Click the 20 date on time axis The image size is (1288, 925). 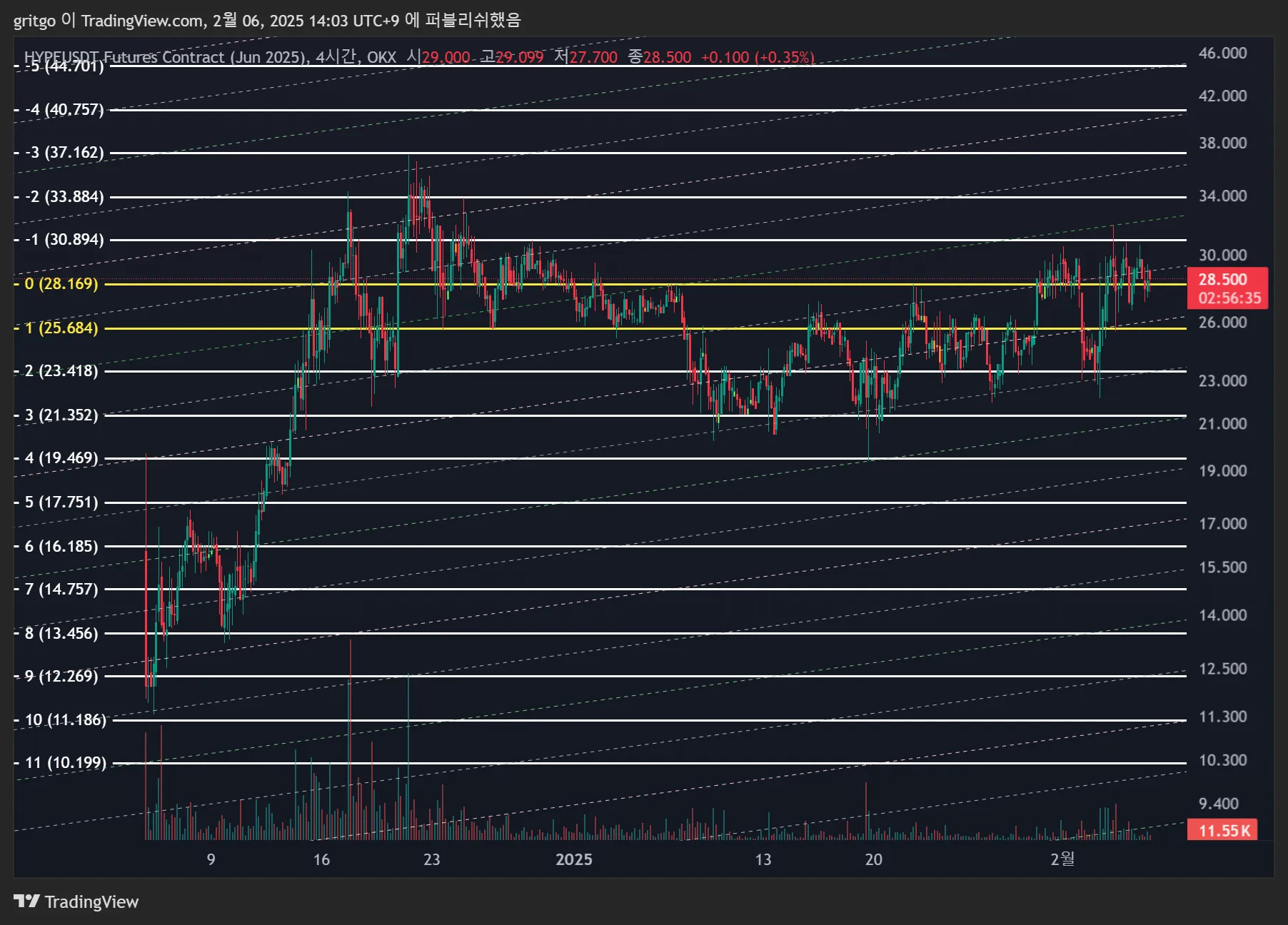coord(873,859)
